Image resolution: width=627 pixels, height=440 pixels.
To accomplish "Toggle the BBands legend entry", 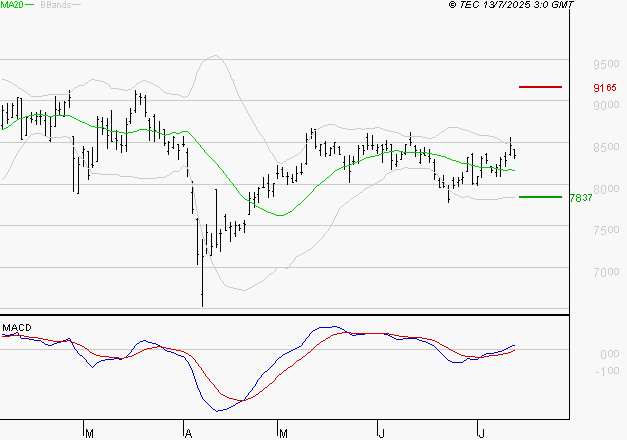I will [55, 6].
